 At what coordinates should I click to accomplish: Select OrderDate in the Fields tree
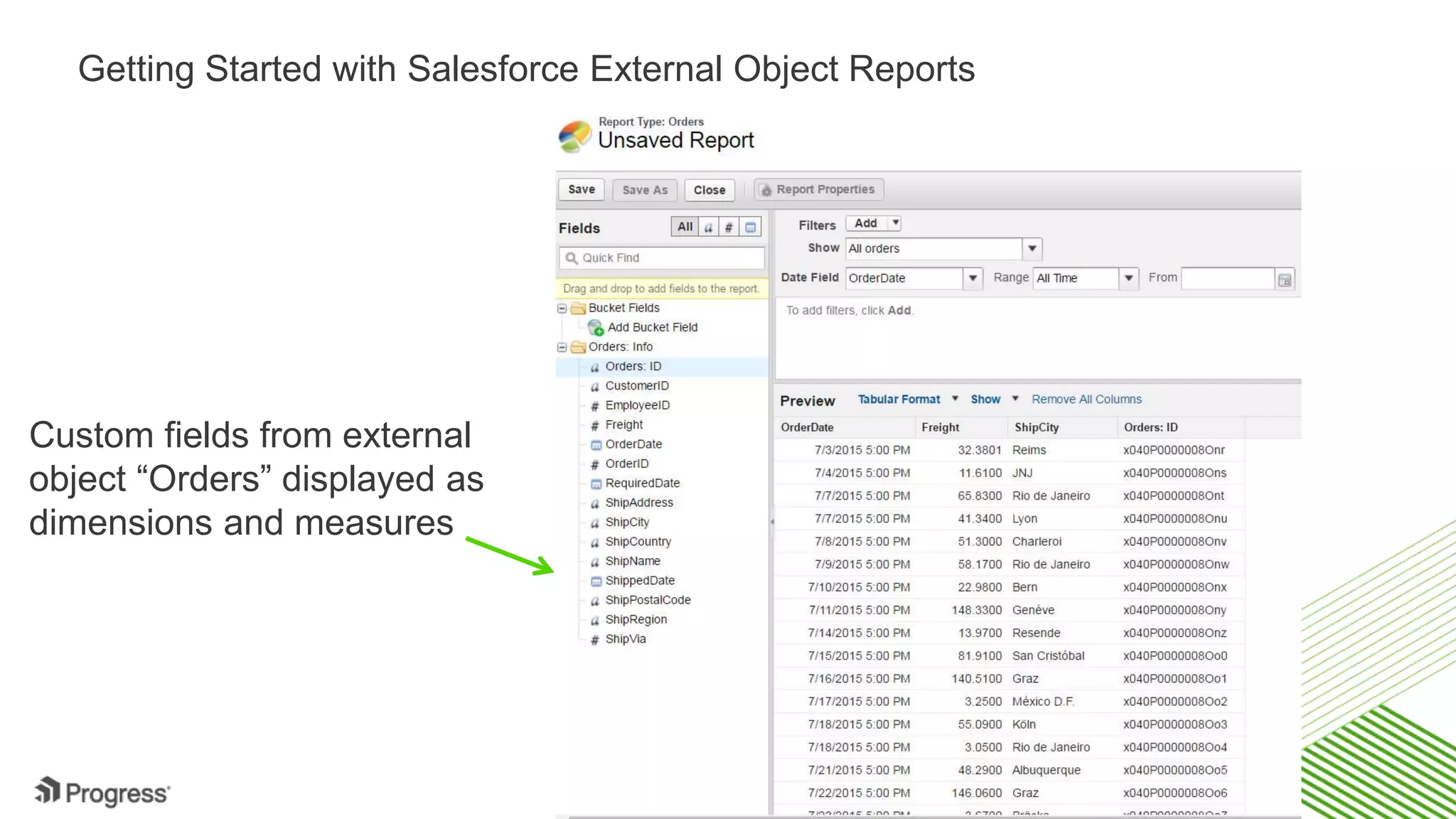(x=633, y=444)
